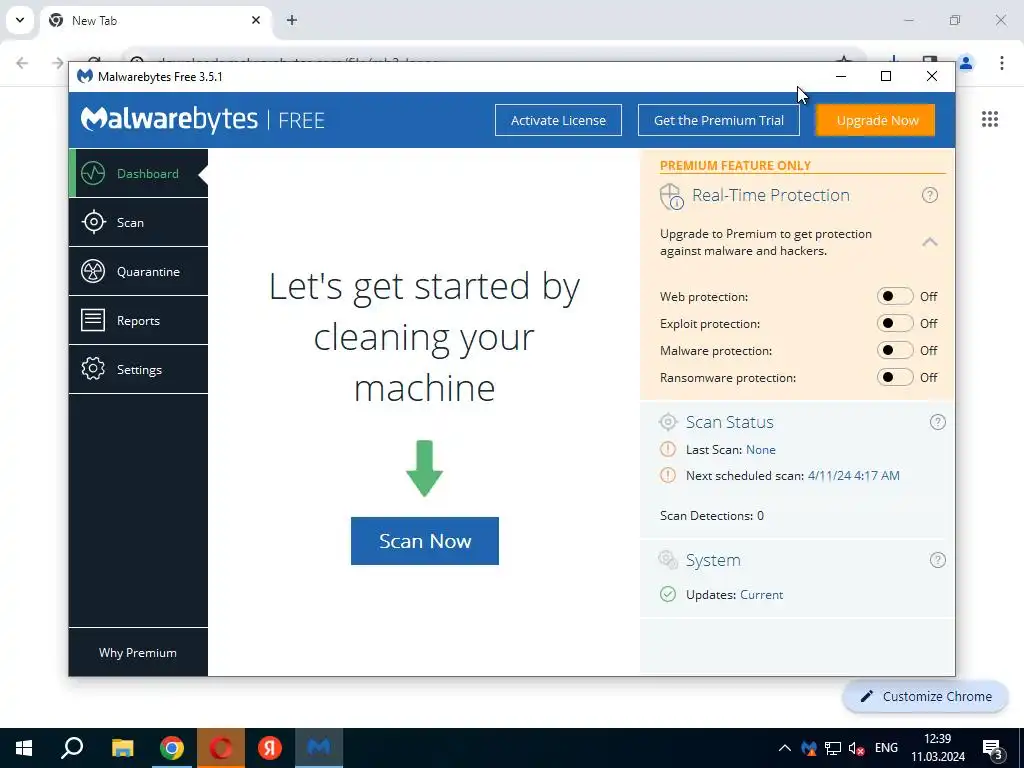Open taskbar search magnifier

coord(72,748)
